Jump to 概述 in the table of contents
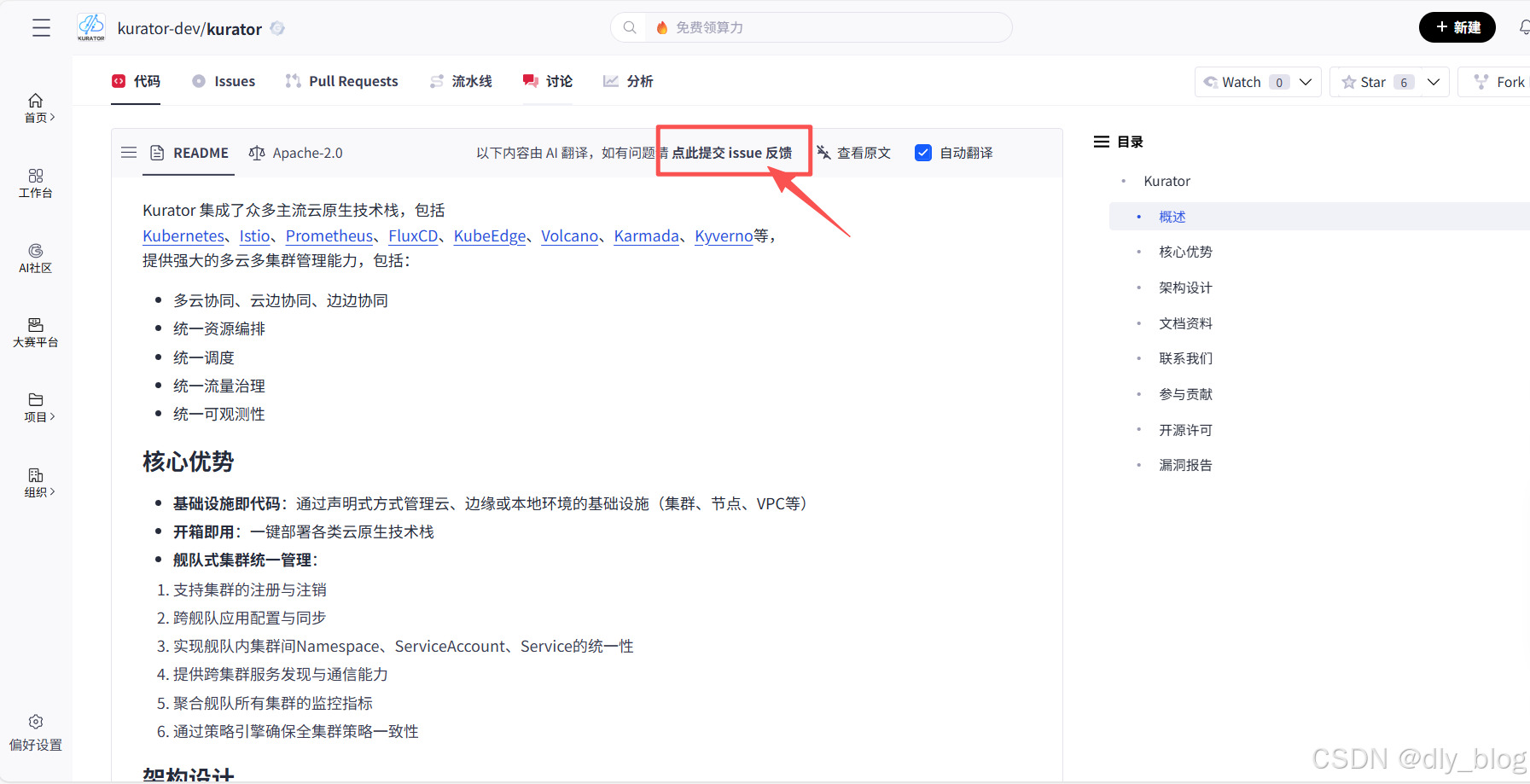 [1172, 217]
